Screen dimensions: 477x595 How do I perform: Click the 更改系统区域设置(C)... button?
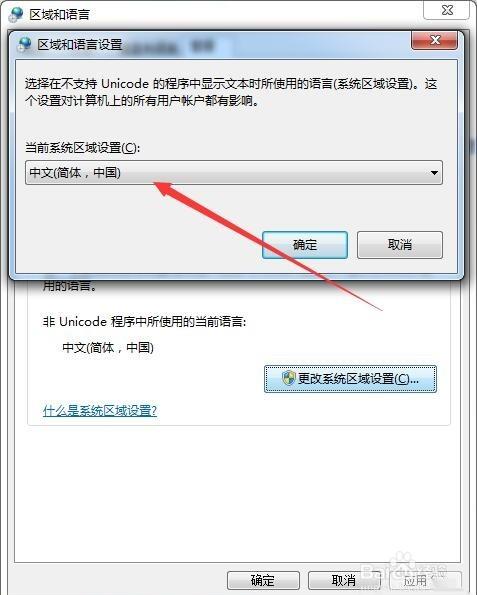tap(350, 379)
